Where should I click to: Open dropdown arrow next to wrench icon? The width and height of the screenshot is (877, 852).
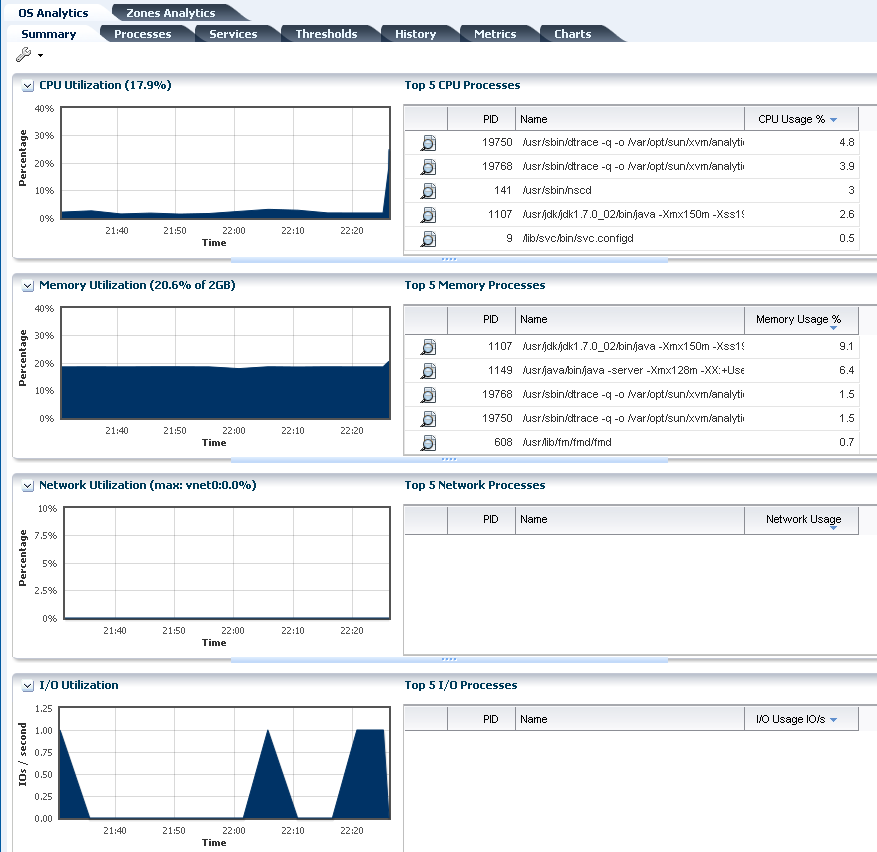coord(40,55)
